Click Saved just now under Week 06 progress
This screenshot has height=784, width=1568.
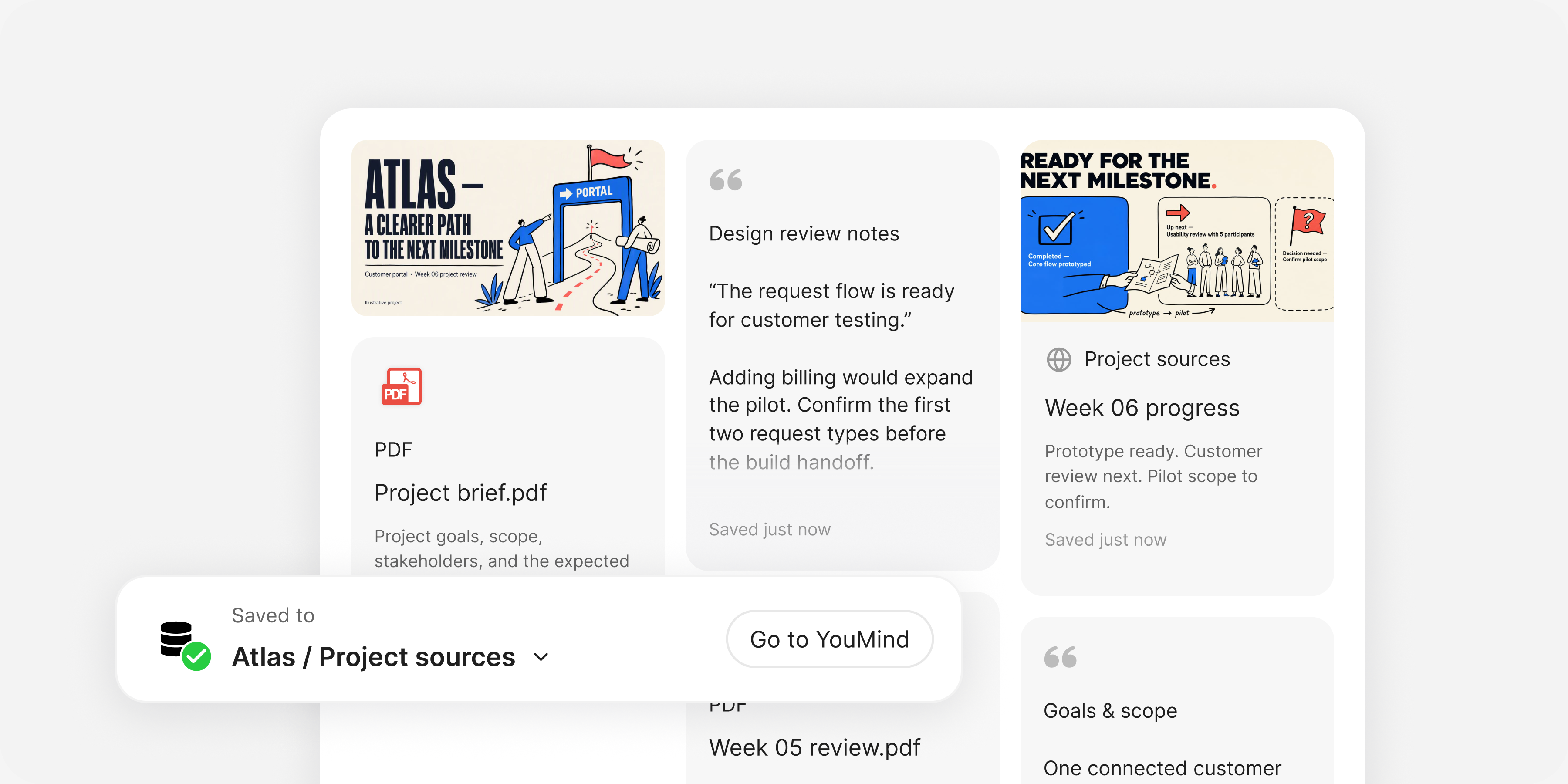[1105, 540]
